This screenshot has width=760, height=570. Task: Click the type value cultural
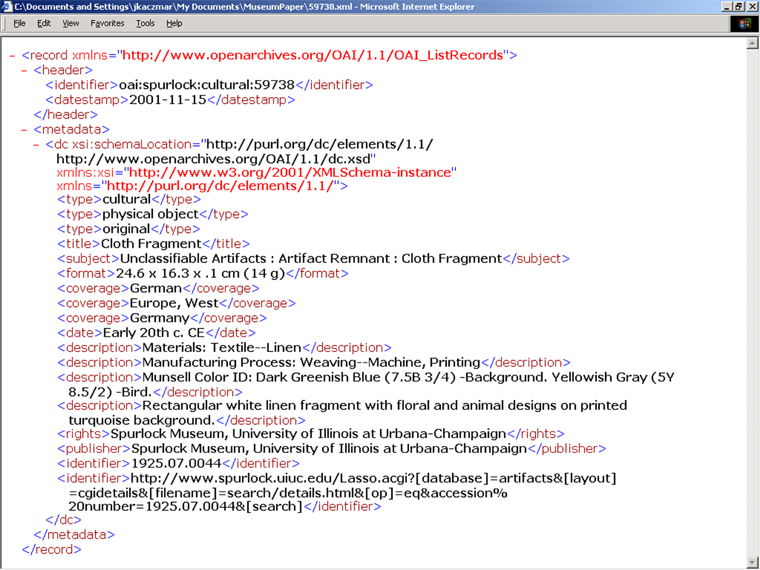click(127, 199)
